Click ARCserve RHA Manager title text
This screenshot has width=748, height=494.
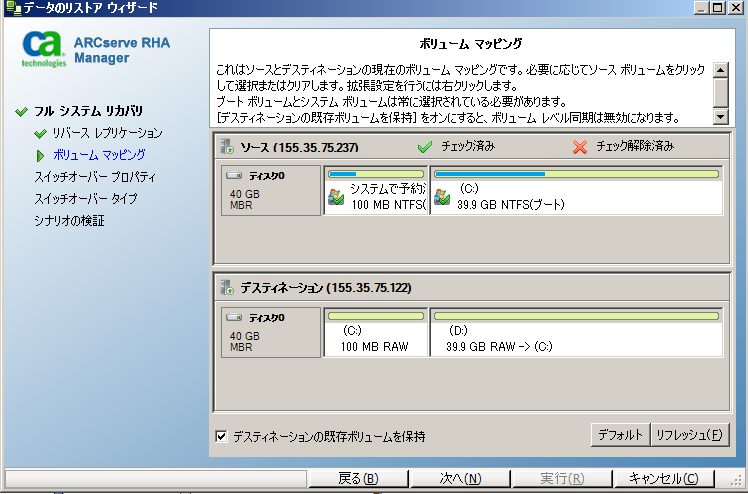[x=122, y=50]
